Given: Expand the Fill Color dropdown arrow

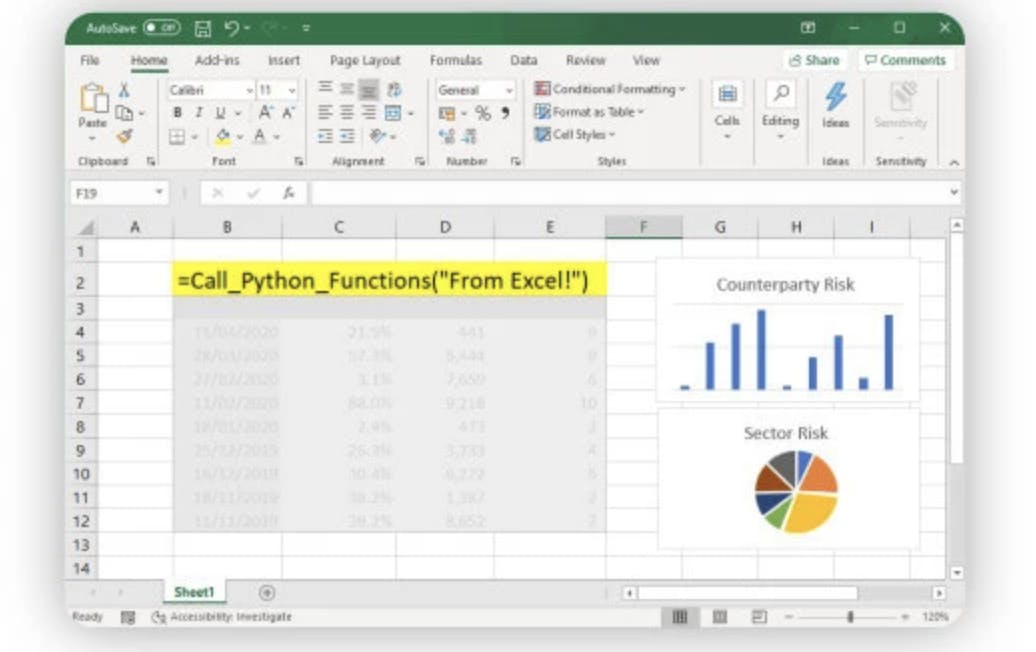Looking at the screenshot, I should tap(239, 134).
